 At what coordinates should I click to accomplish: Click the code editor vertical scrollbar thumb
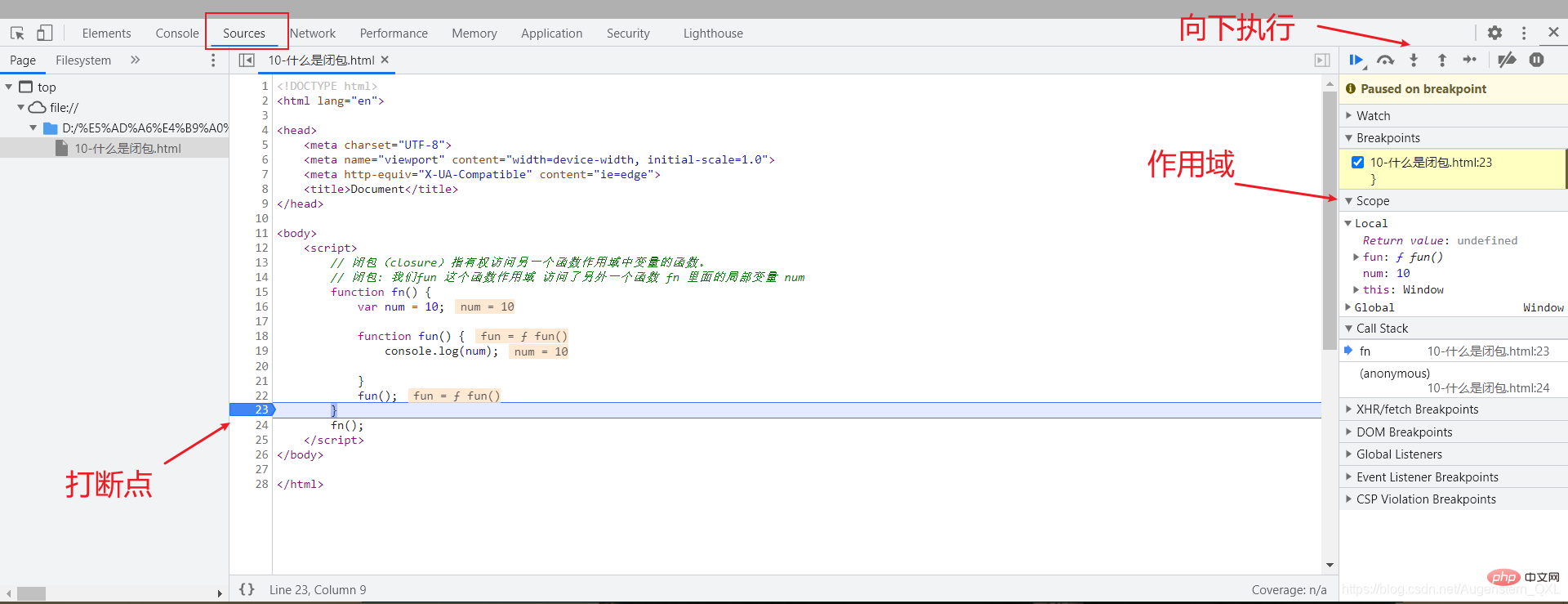1330,221
